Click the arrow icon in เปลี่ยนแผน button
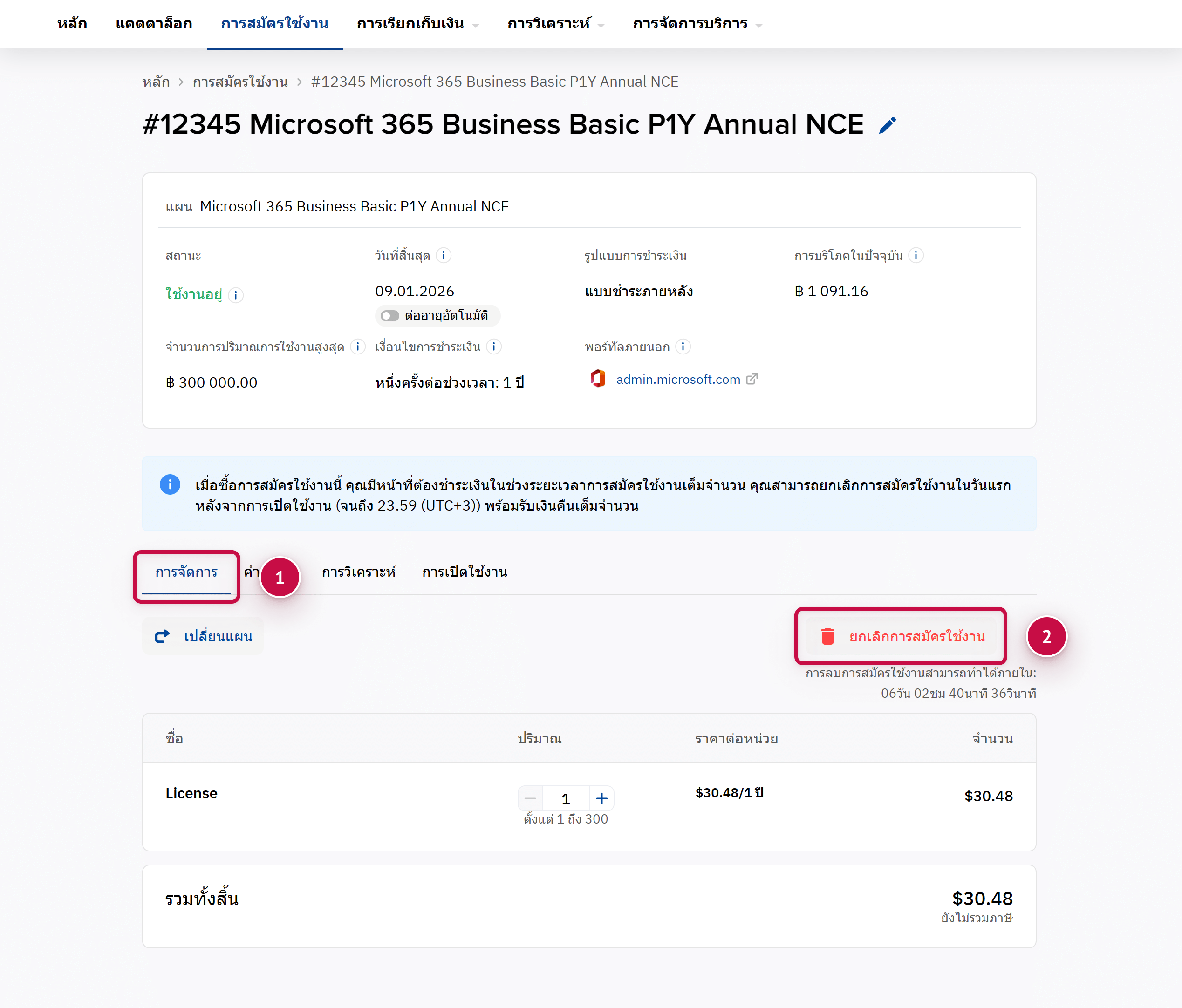This screenshot has width=1182, height=1008. click(163, 636)
